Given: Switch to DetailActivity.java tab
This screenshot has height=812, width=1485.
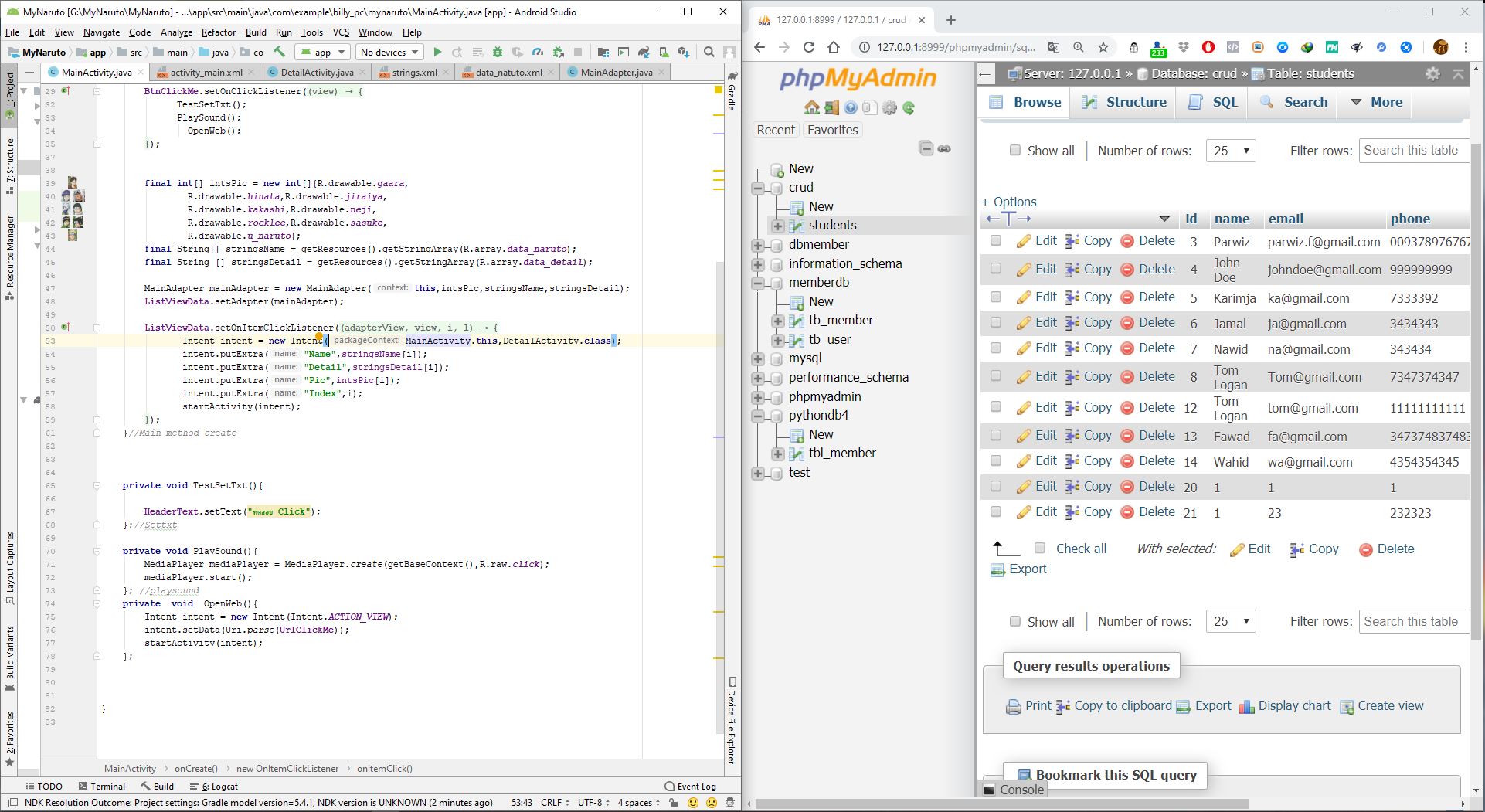Looking at the screenshot, I should click(x=316, y=72).
